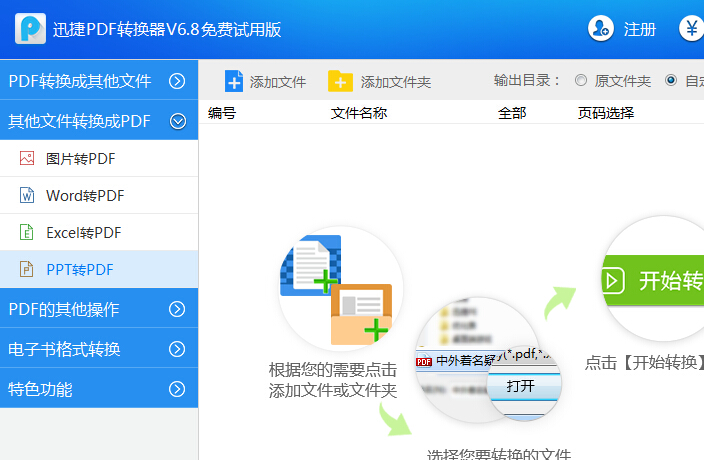This screenshot has width=704, height=460.
Task: Click the Excel转PDF spreadsheet icon
Action: click(x=27, y=232)
